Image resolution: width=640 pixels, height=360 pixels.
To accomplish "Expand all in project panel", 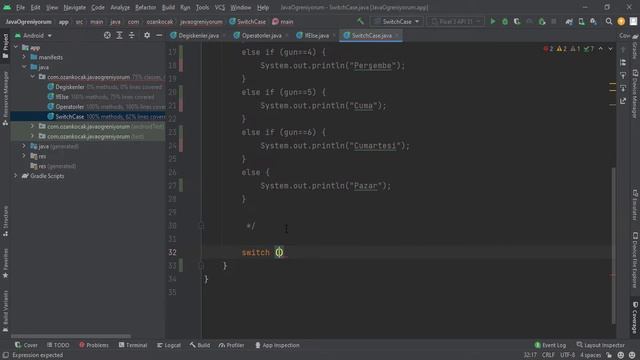I will [x=119, y=36].
